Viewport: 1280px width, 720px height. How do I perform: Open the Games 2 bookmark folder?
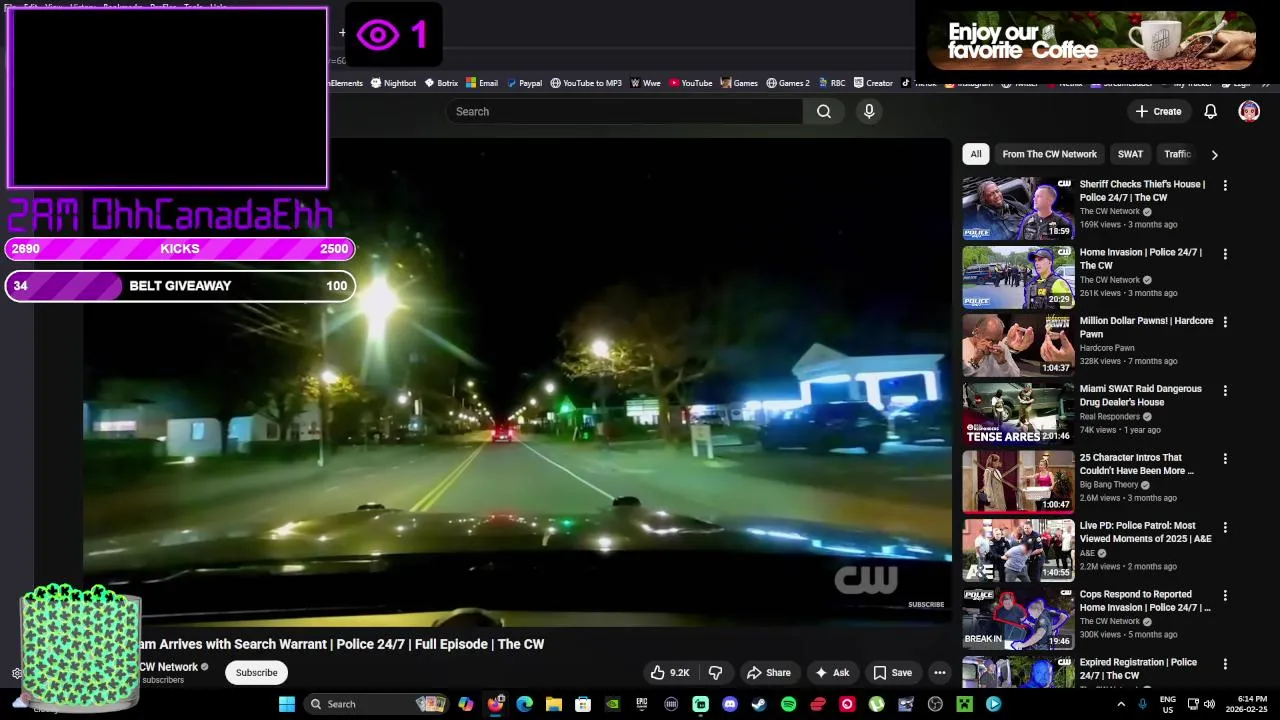pyautogui.click(x=788, y=83)
